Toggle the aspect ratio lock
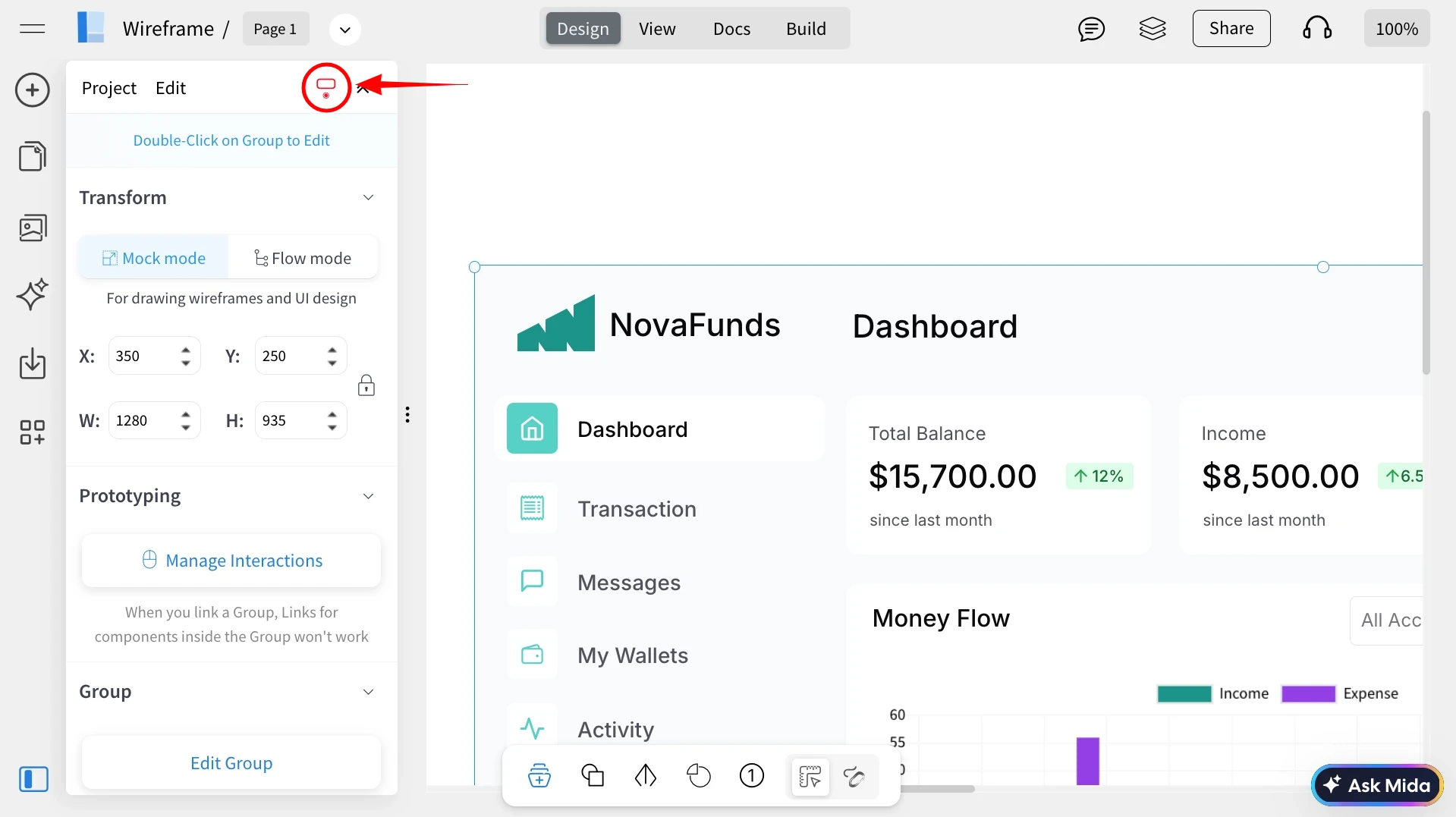This screenshot has width=1456, height=817. (366, 386)
